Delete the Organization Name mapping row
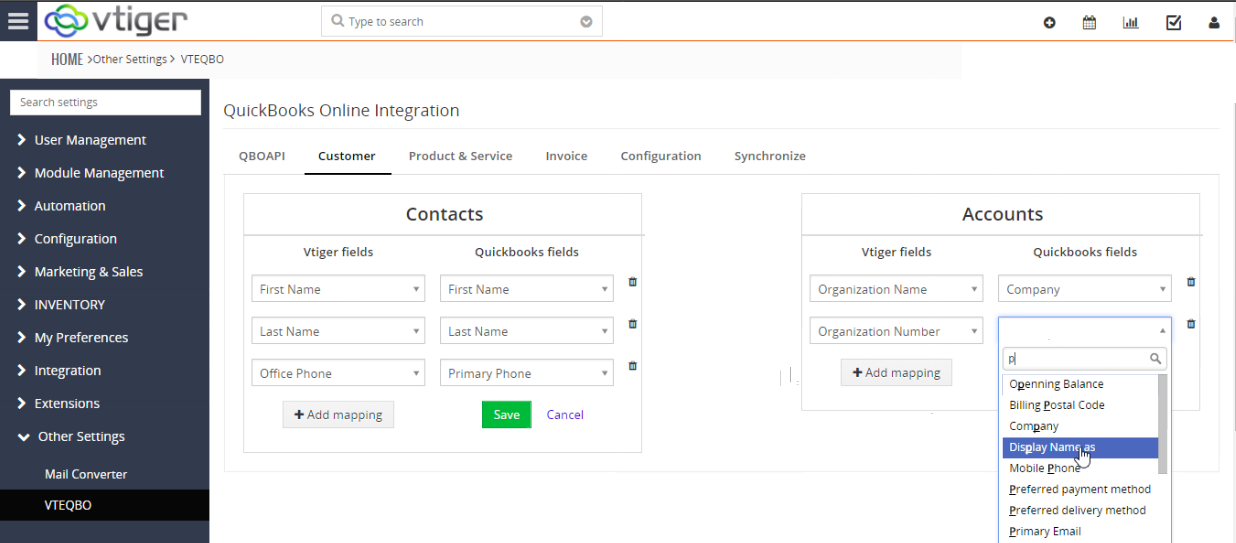The width and height of the screenshot is (1236, 543). click(1190, 282)
